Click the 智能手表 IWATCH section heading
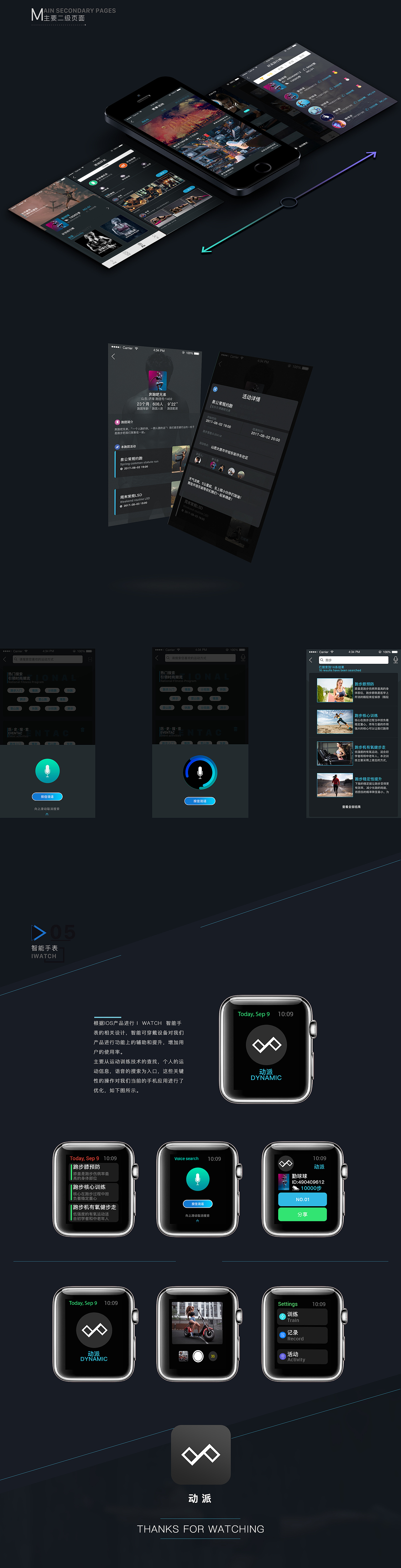 [x=44, y=951]
